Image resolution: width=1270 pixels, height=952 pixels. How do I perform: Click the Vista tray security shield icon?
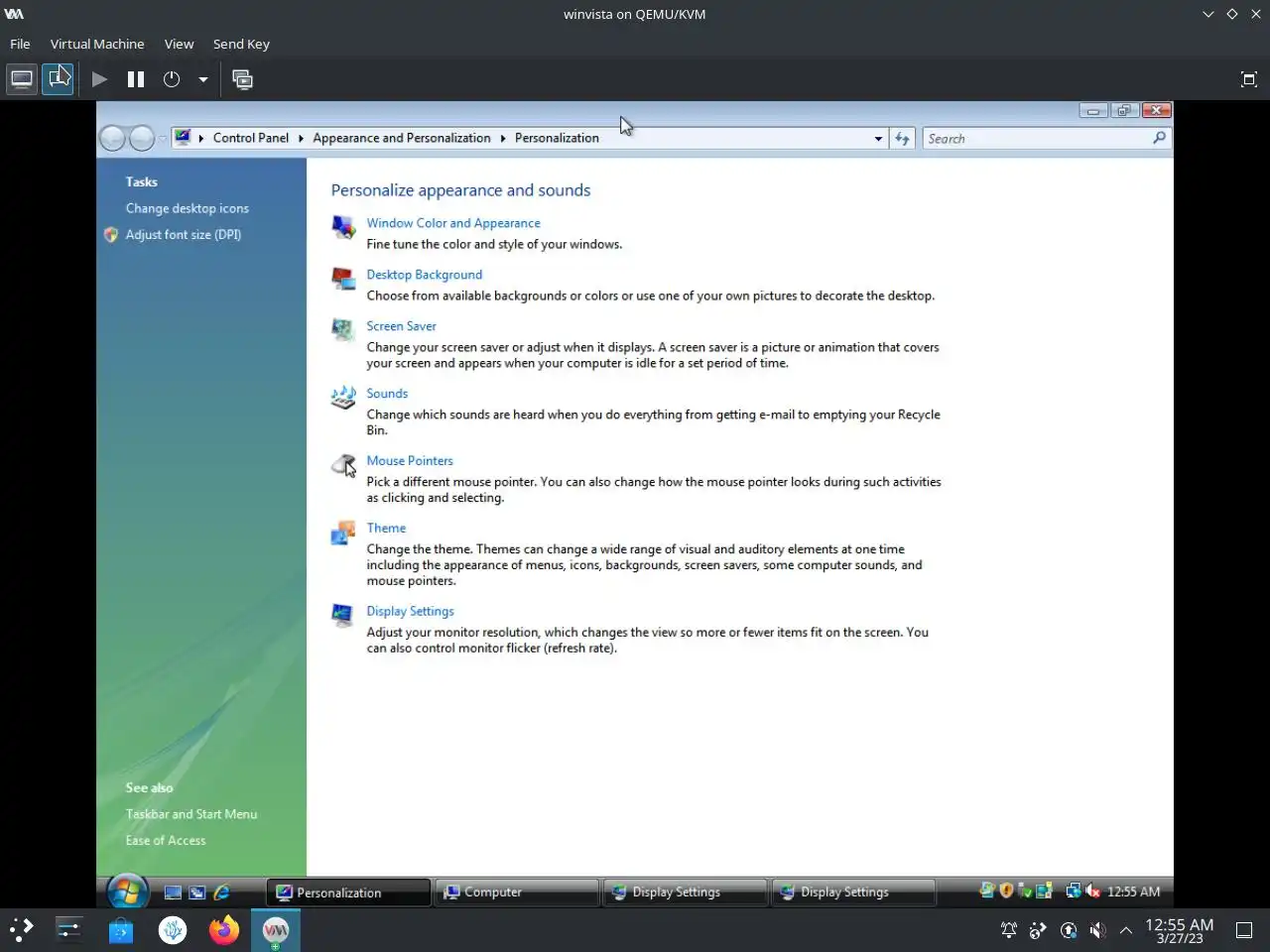pos(1006,891)
